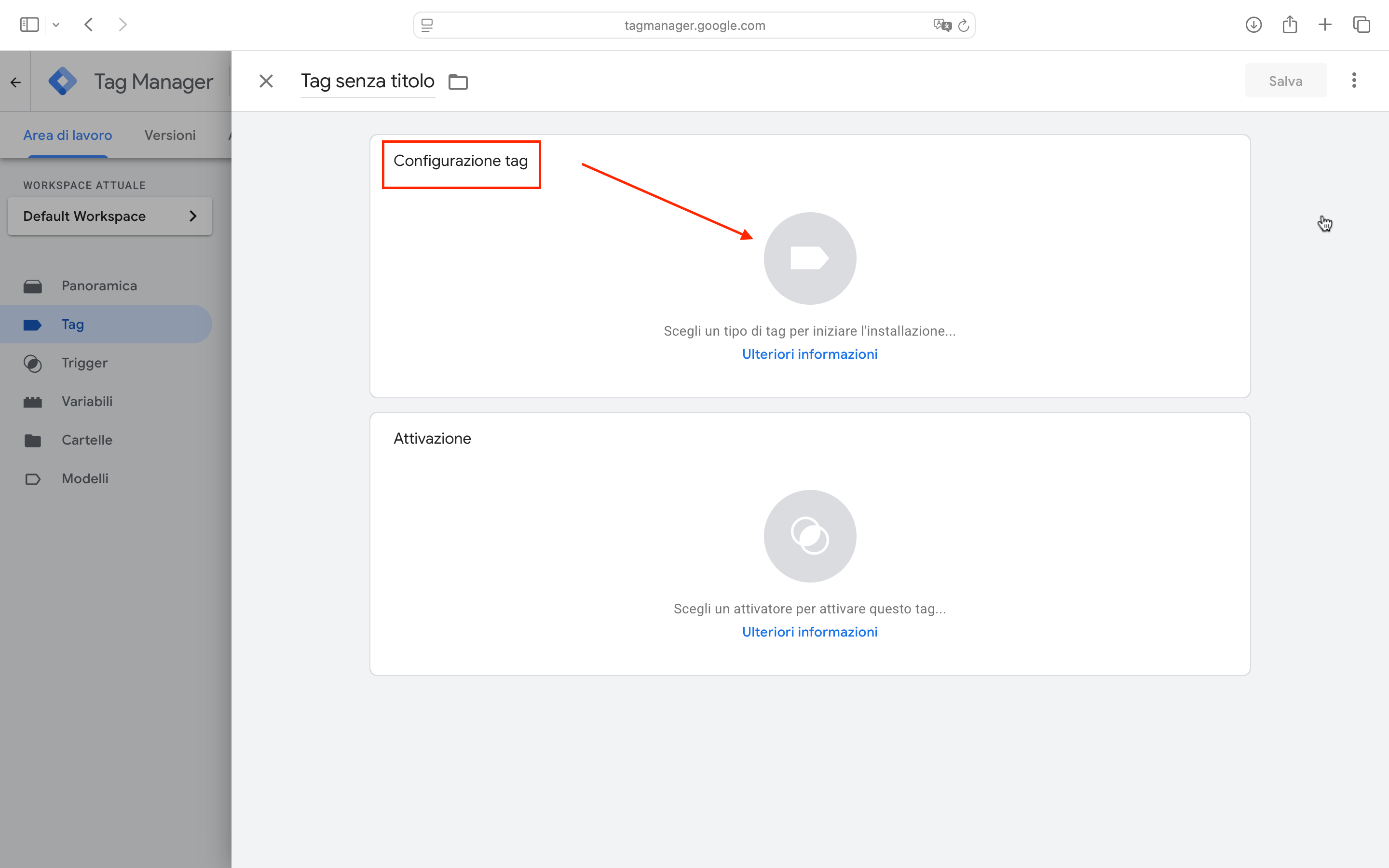Click Ulteriori informazioni under Attivazione
The height and width of the screenshot is (868, 1389).
809,632
